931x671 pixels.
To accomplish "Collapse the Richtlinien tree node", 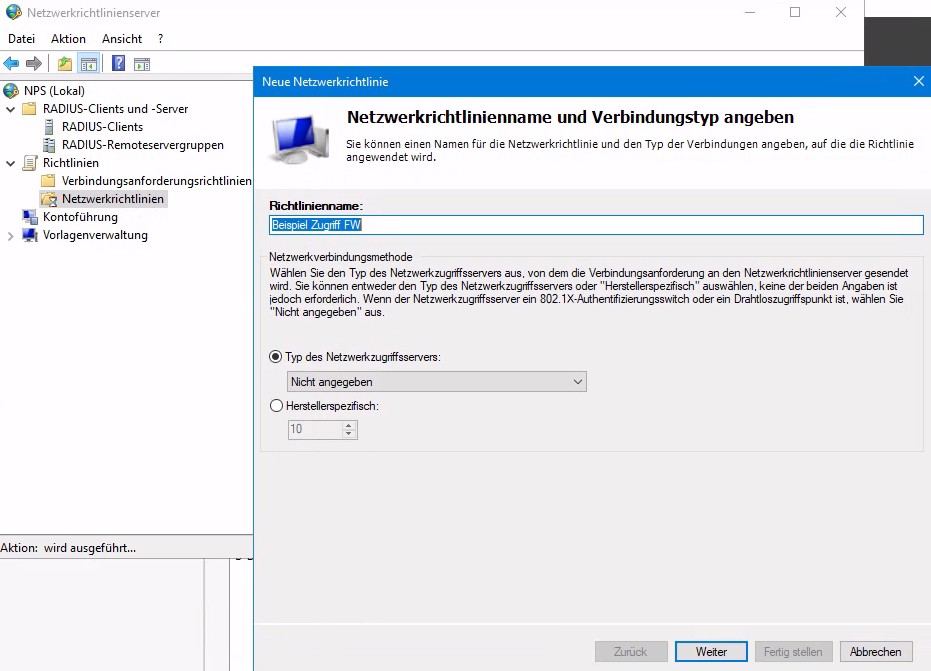I will click(x=10, y=163).
